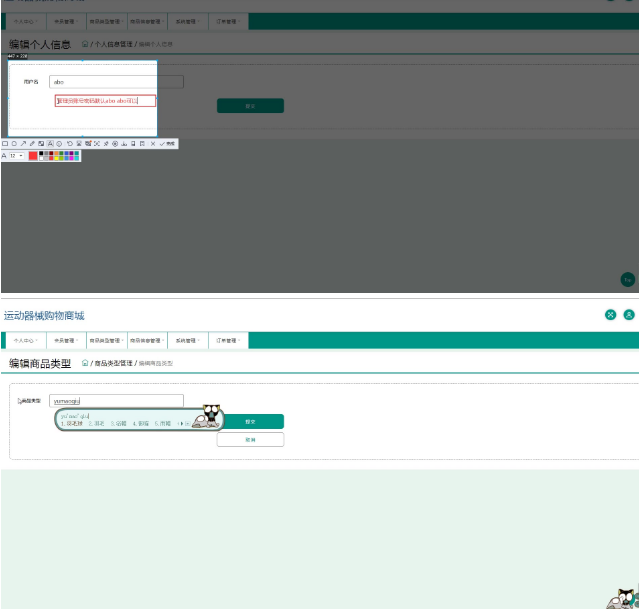Open 个人信息管理 breadcrumb link

[x=114, y=44]
